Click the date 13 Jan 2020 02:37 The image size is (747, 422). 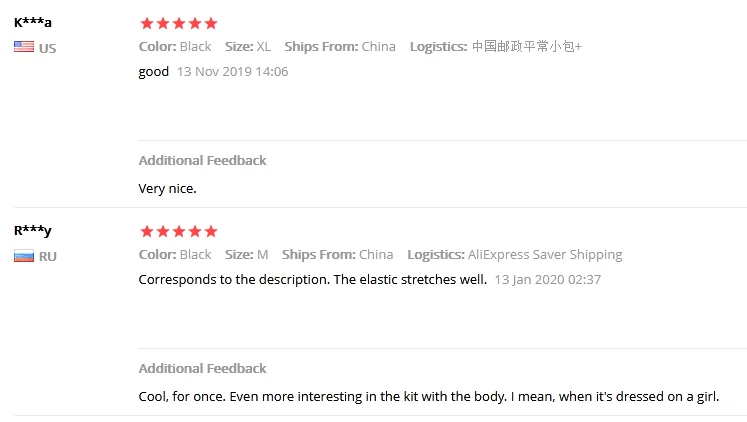tap(547, 280)
